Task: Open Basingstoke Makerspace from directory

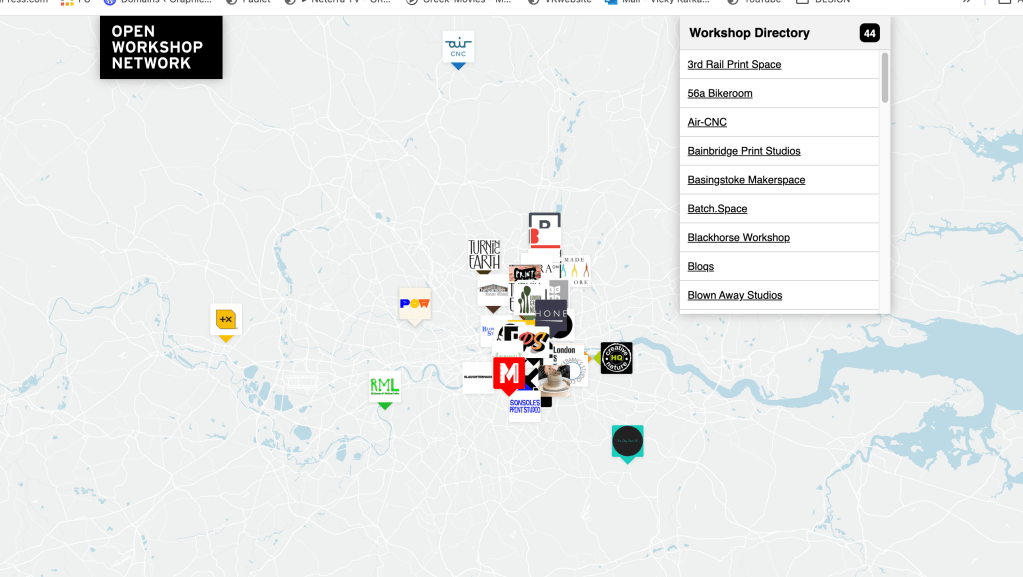Action: click(x=746, y=181)
